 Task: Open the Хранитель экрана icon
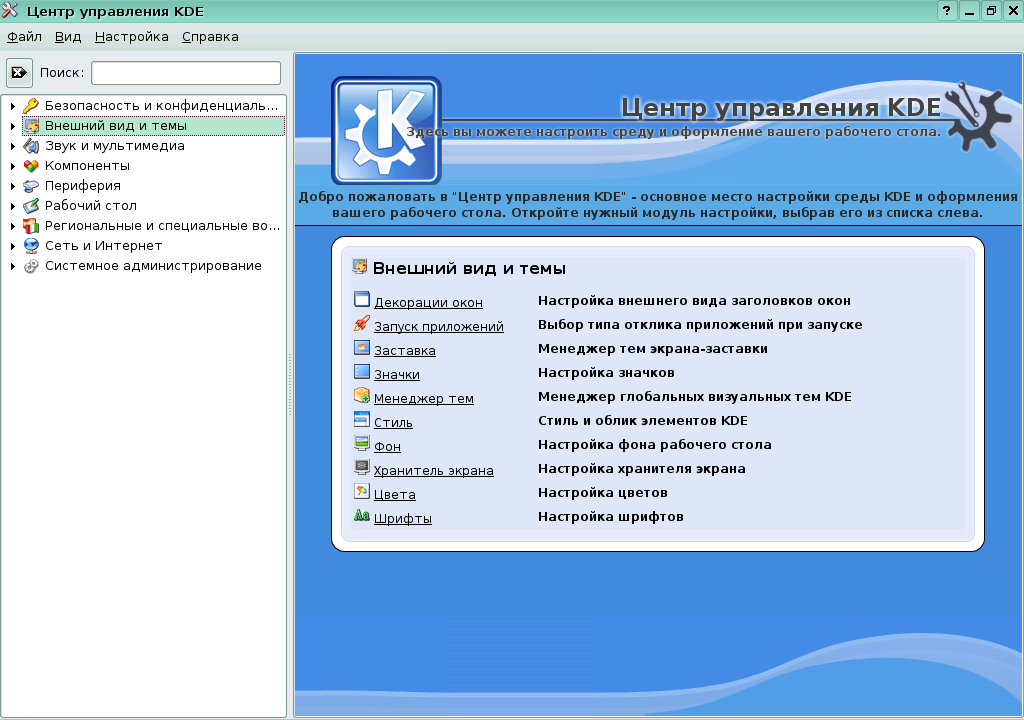pos(360,467)
